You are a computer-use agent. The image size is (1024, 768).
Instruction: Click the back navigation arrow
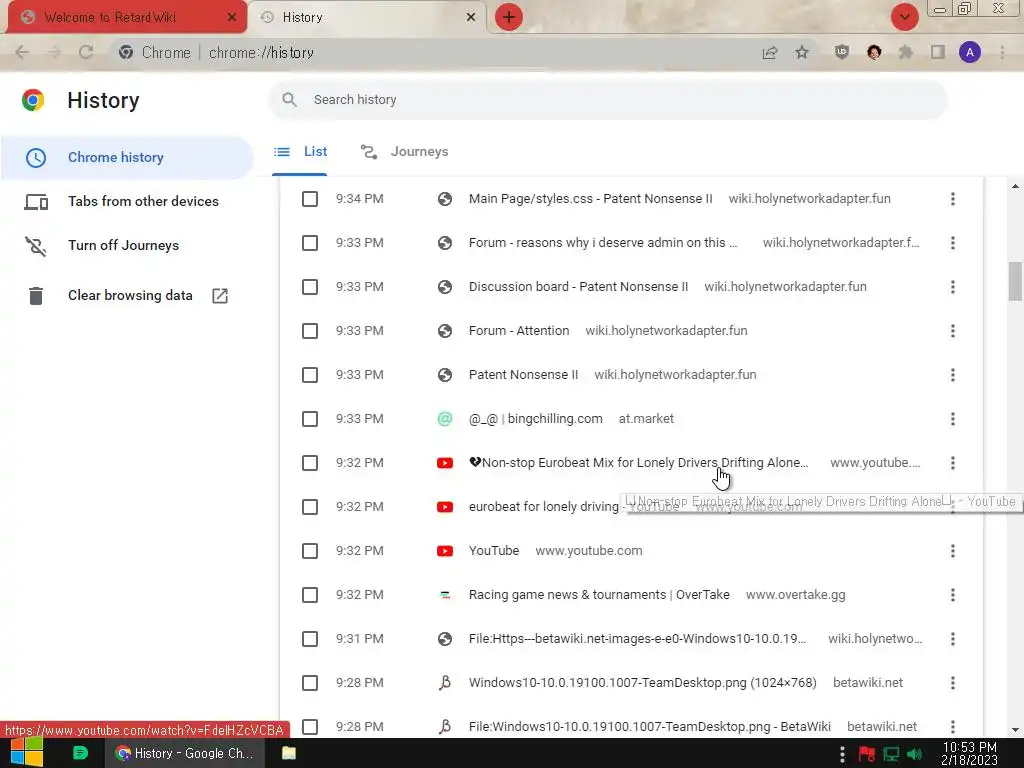[22, 52]
